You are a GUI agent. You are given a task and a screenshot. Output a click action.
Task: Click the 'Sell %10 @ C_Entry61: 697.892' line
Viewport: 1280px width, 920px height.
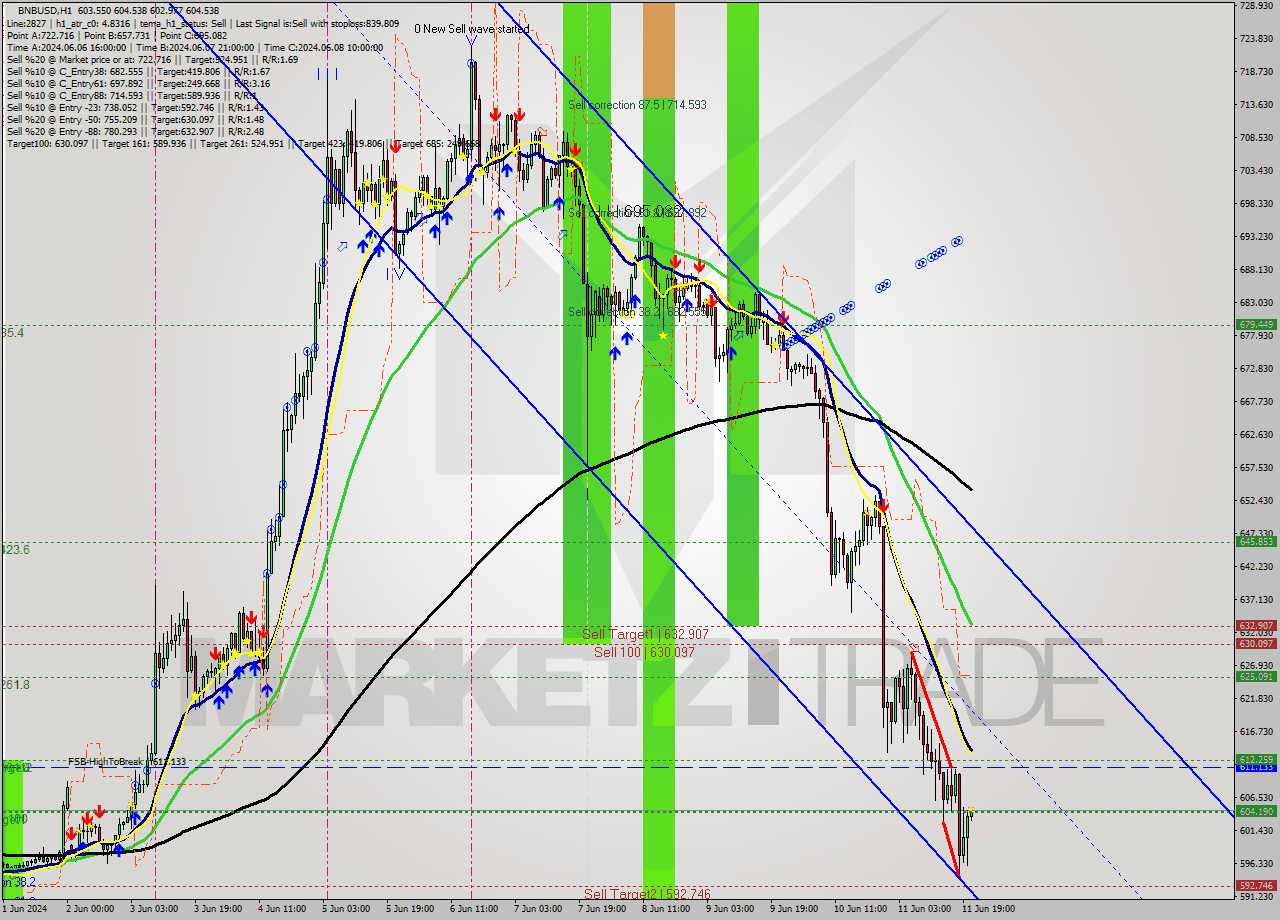(x=138, y=83)
